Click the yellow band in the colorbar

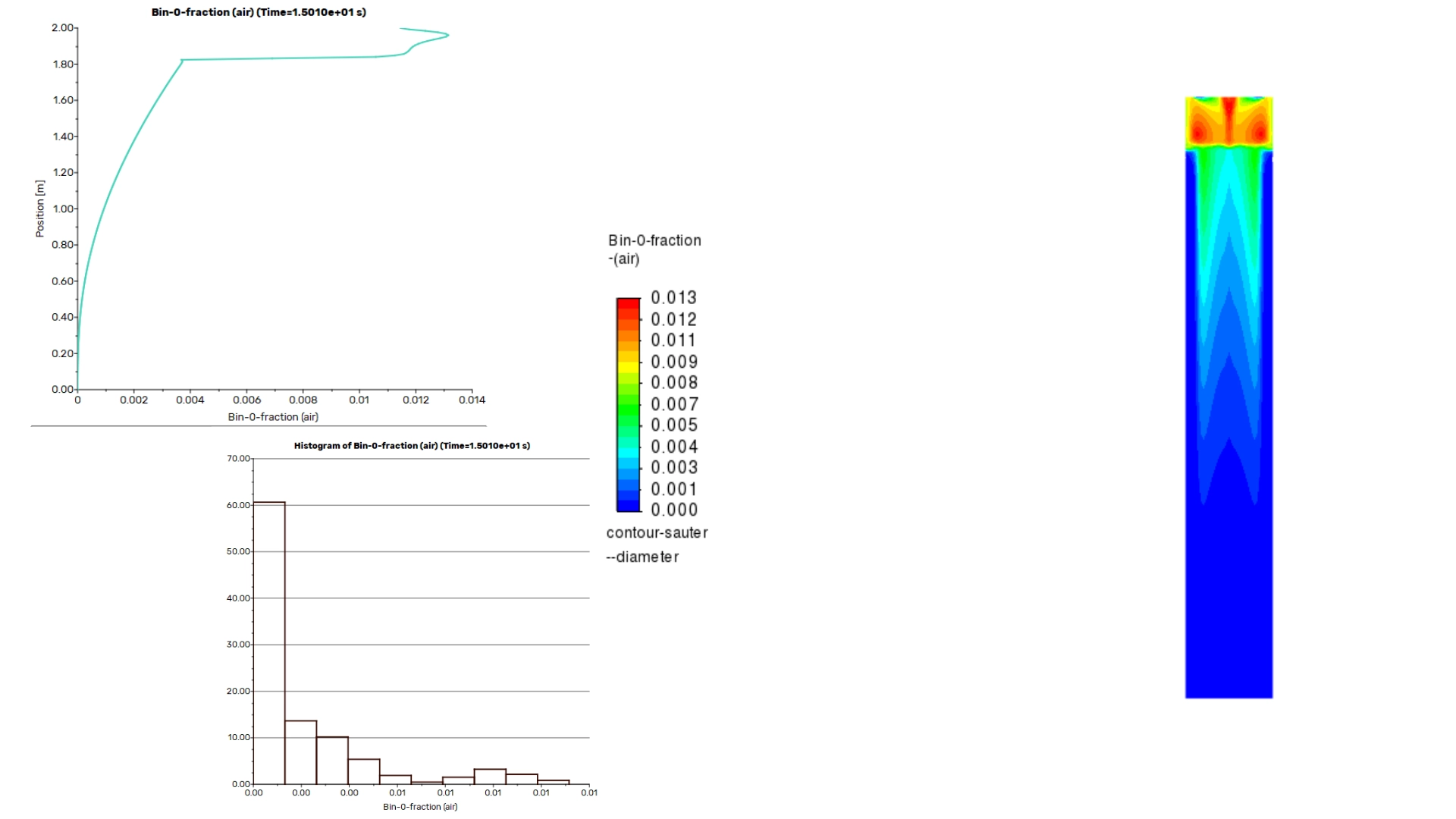coord(628,366)
